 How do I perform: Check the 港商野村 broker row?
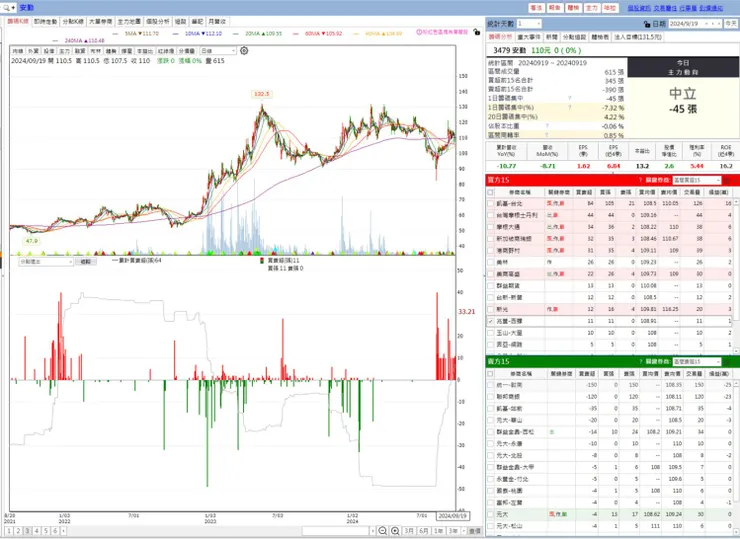(x=490, y=250)
